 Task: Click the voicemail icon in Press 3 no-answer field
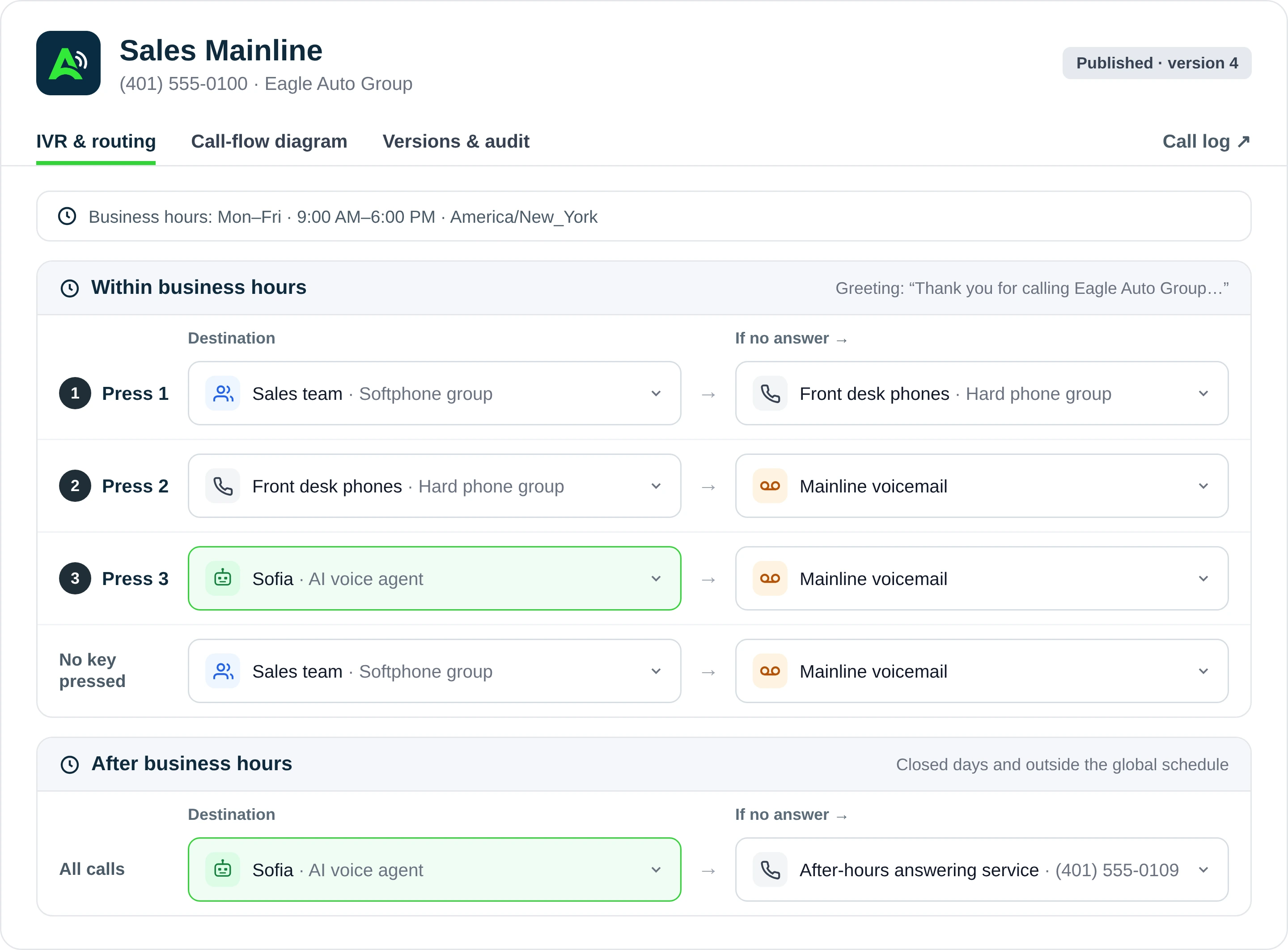pos(771,578)
